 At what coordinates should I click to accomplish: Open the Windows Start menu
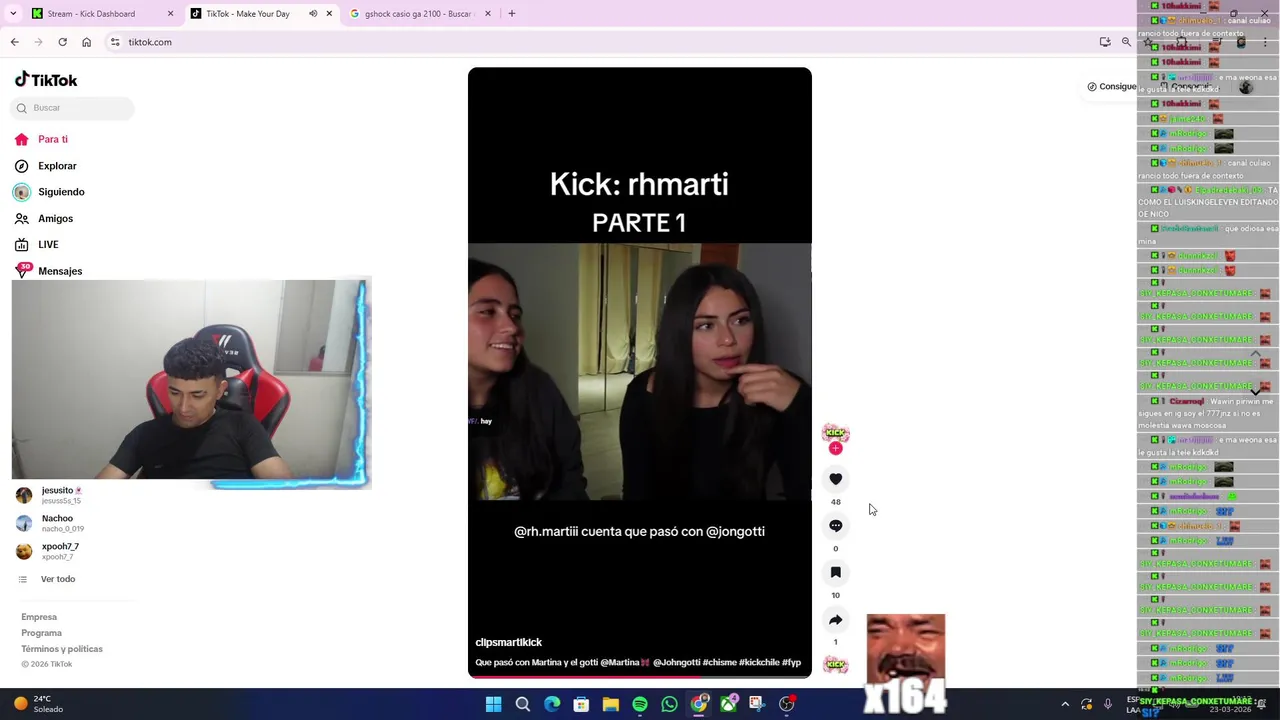tap(493, 704)
